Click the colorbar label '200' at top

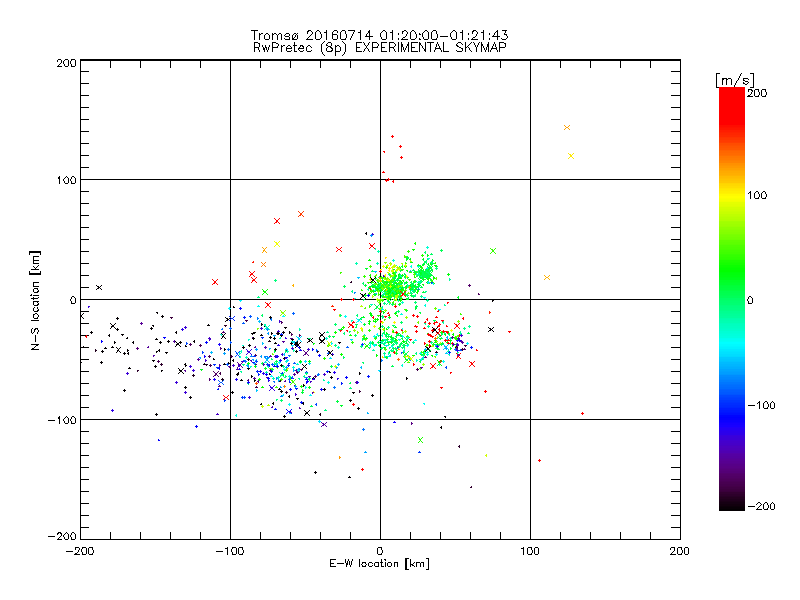coord(757,93)
